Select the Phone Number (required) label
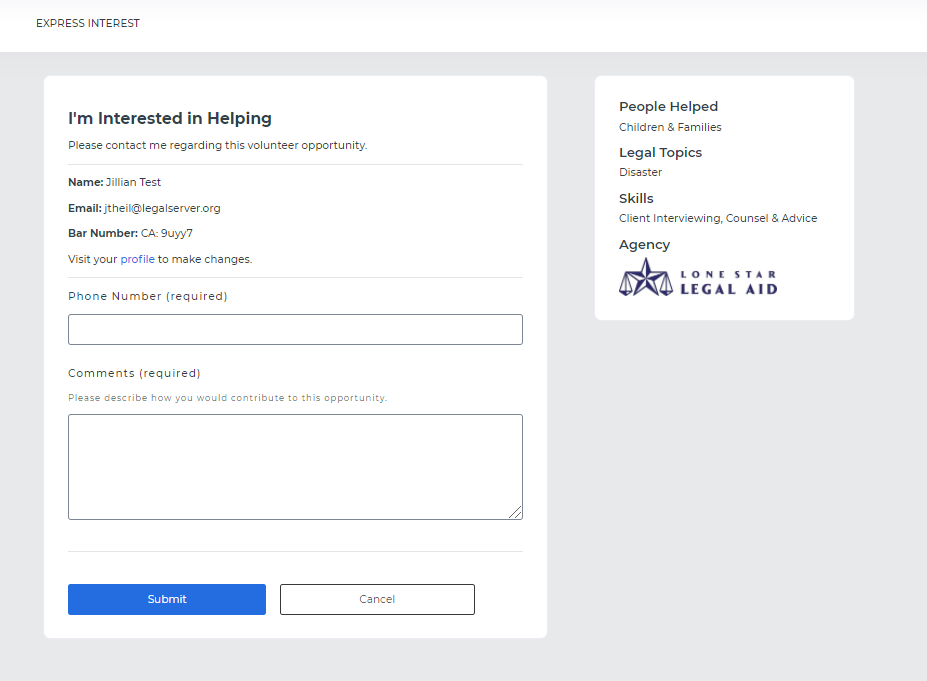The height and width of the screenshot is (681, 927). pos(148,296)
